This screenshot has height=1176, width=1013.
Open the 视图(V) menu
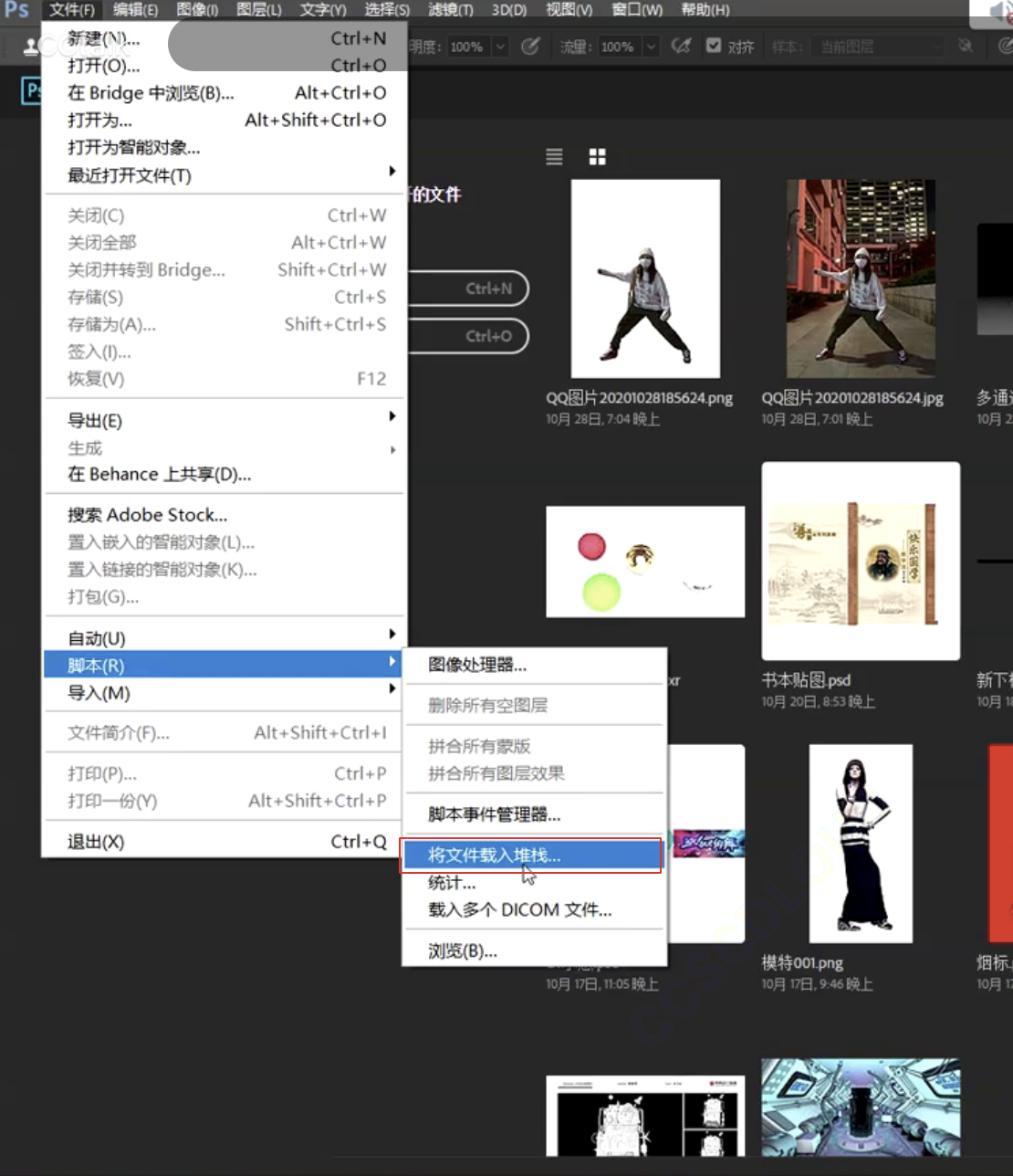(569, 10)
